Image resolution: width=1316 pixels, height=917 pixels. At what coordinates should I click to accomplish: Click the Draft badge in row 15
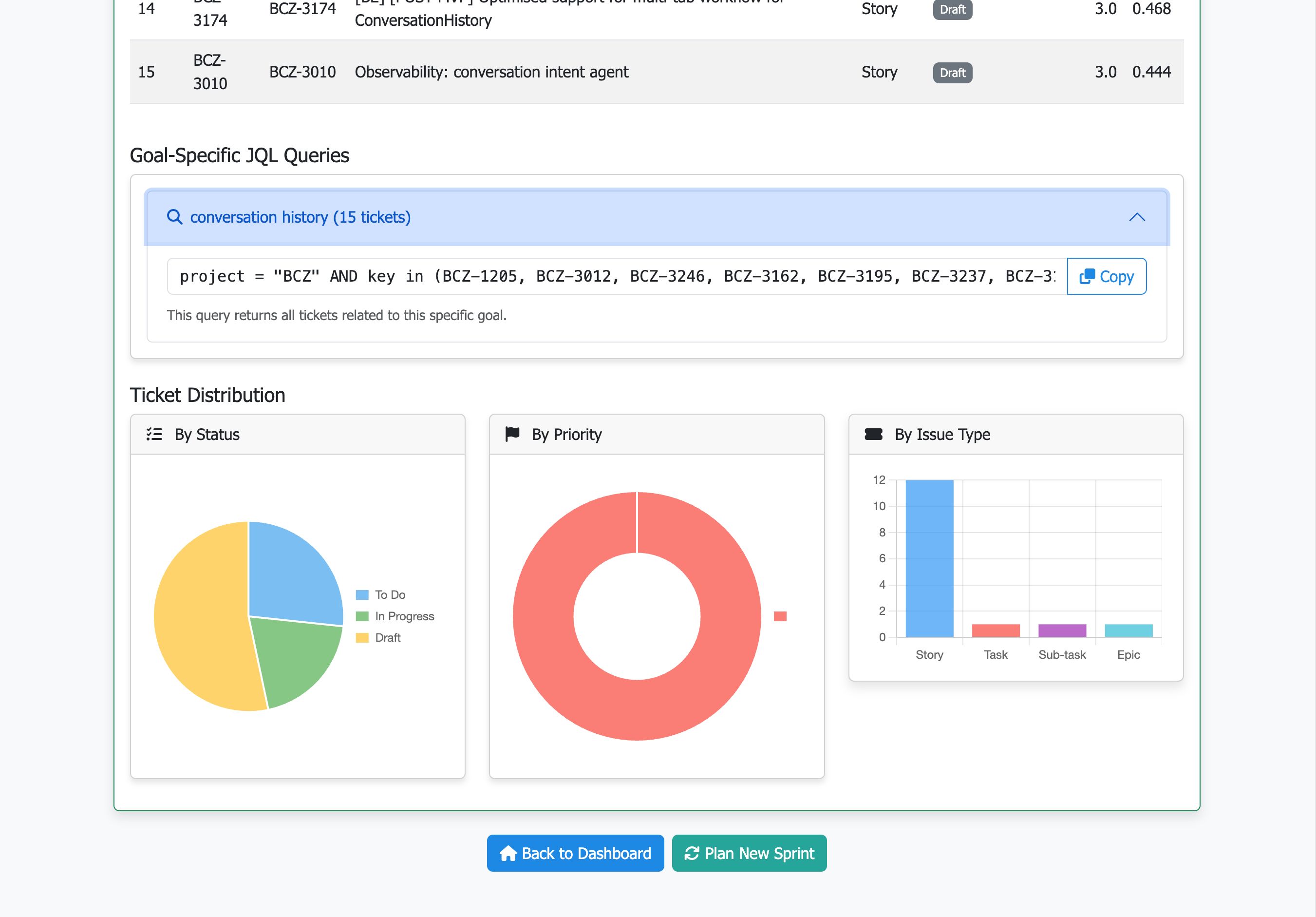pyautogui.click(x=953, y=73)
